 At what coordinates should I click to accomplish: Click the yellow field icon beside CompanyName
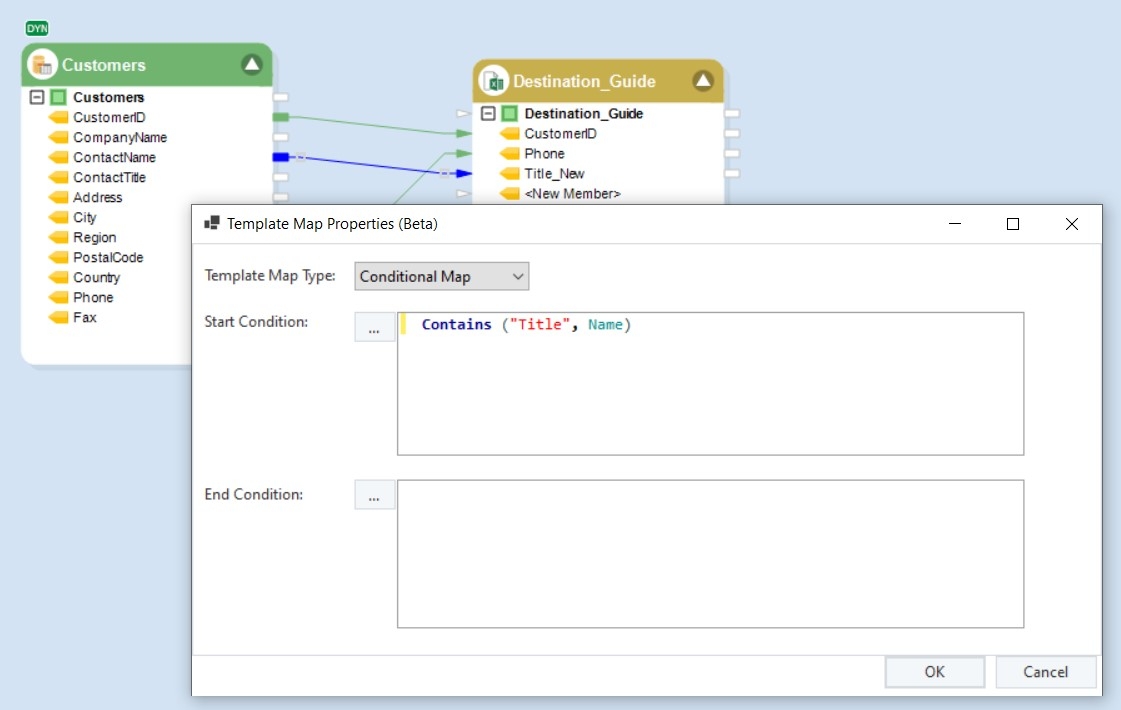click(x=58, y=137)
